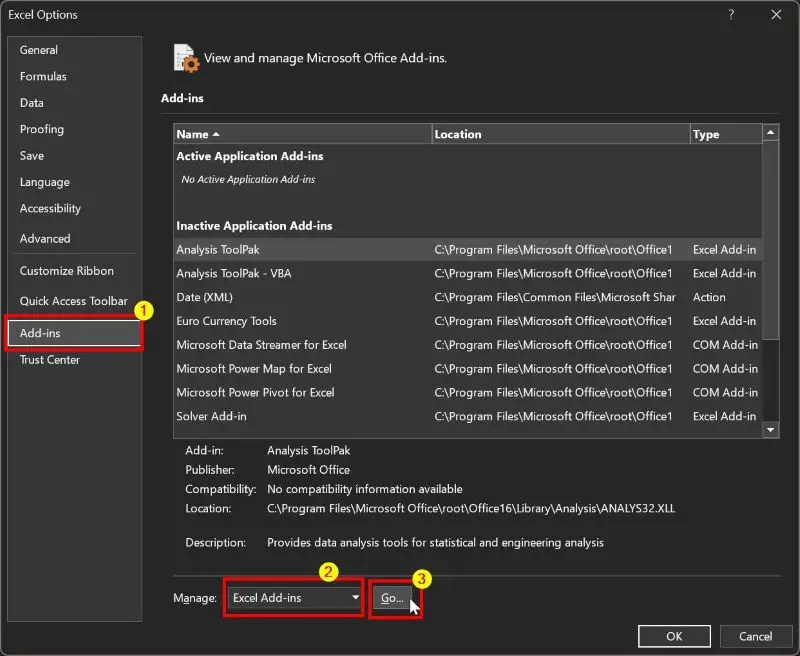Switch to the Formulas category
The image size is (800, 656).
[43, 76]
